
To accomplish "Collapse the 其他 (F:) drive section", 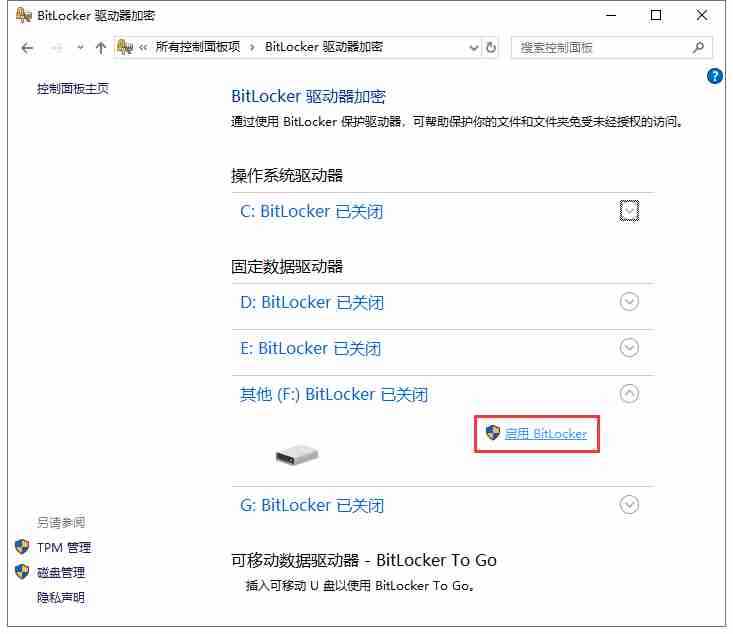I will (x=629, y=394).
